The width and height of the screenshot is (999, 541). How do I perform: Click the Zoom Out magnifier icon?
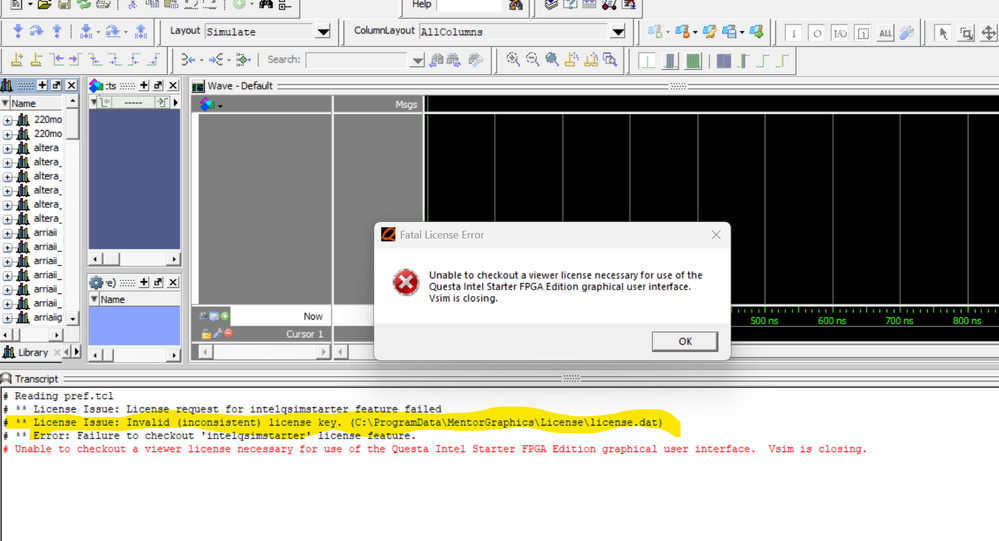532,60
